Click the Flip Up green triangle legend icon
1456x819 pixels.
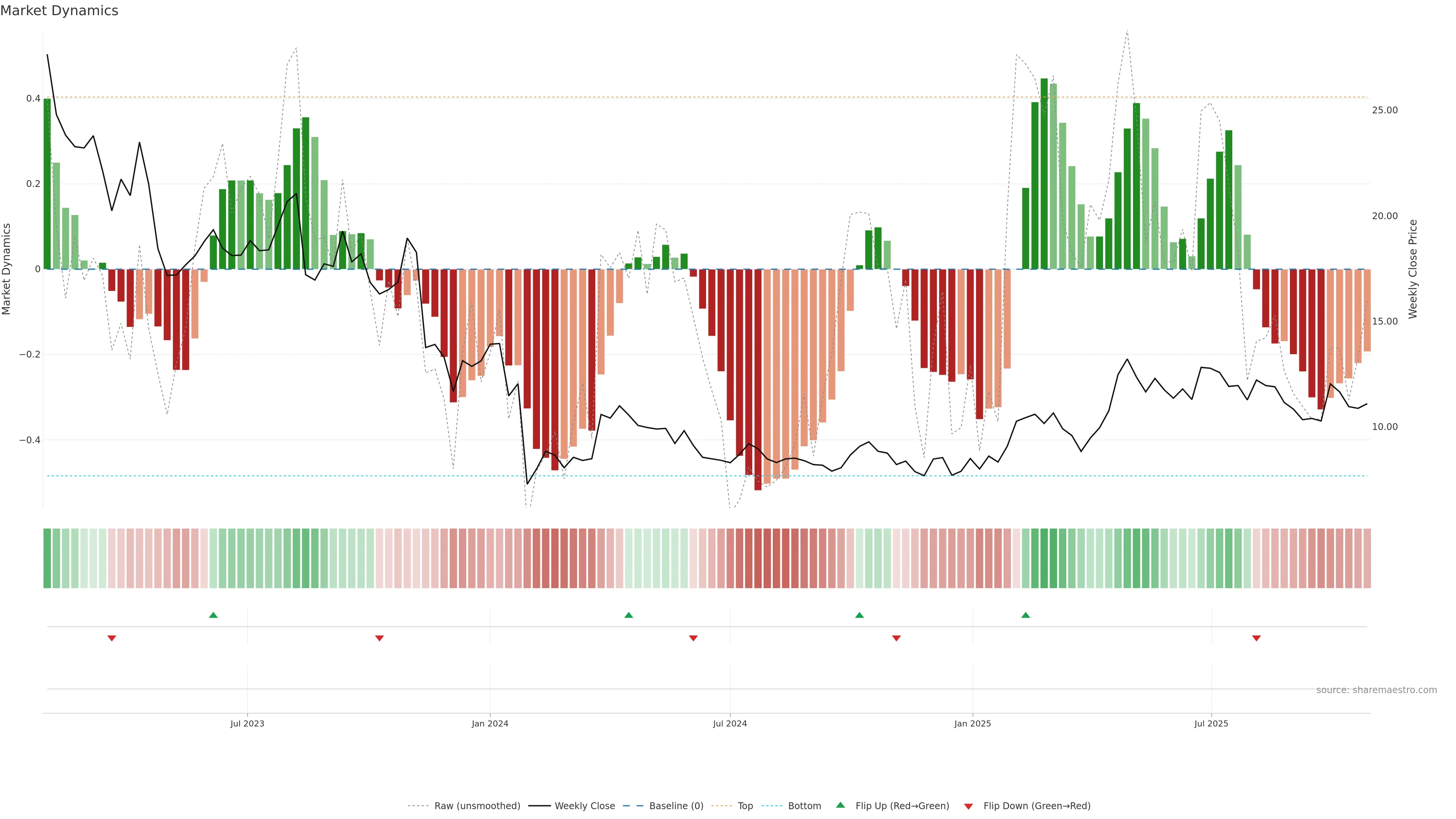click(x=841, y=805)
